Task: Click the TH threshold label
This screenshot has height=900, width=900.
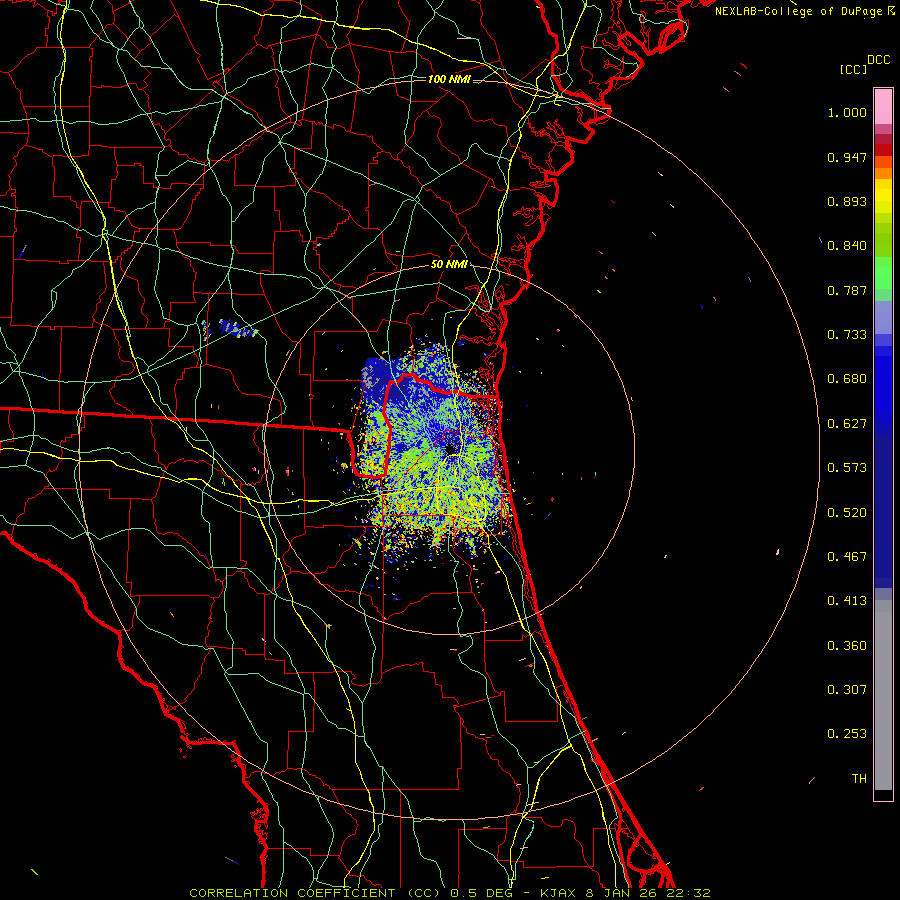Action: 859,779
